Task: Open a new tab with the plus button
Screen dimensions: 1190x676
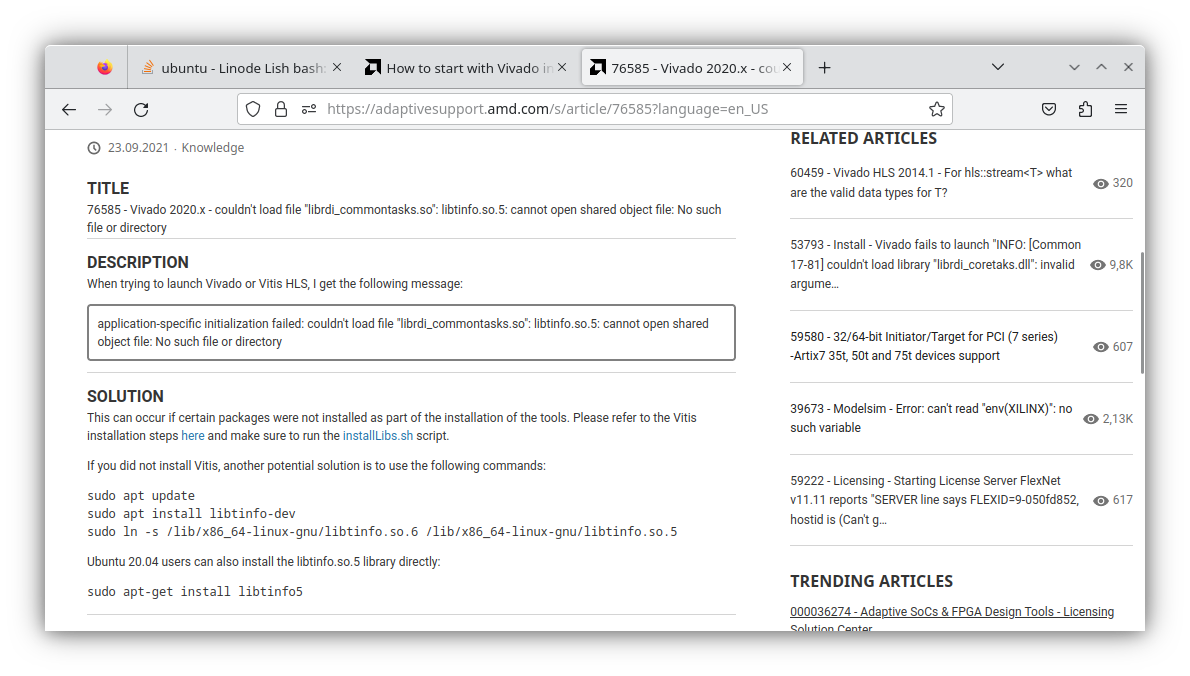Action: click(x=824, y=67)
